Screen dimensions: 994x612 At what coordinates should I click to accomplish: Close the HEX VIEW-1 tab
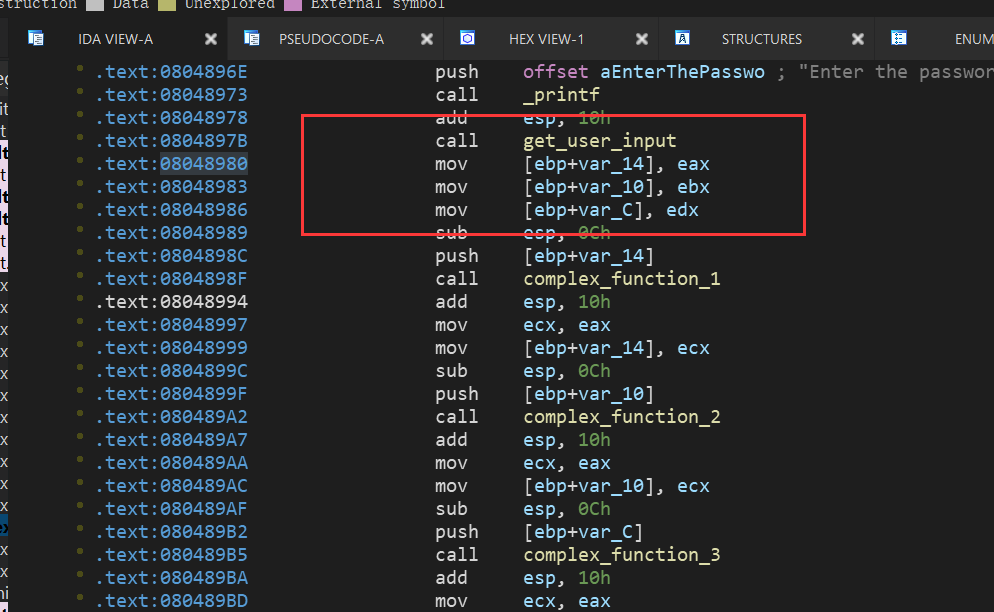pyautogui.click(x=642, y=39)
